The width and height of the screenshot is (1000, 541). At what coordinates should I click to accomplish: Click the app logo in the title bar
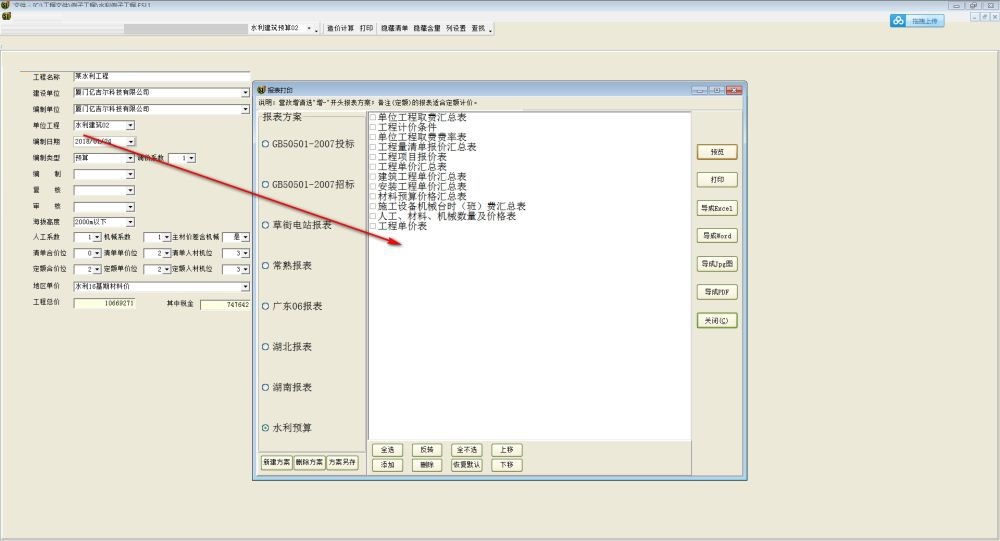6,5
